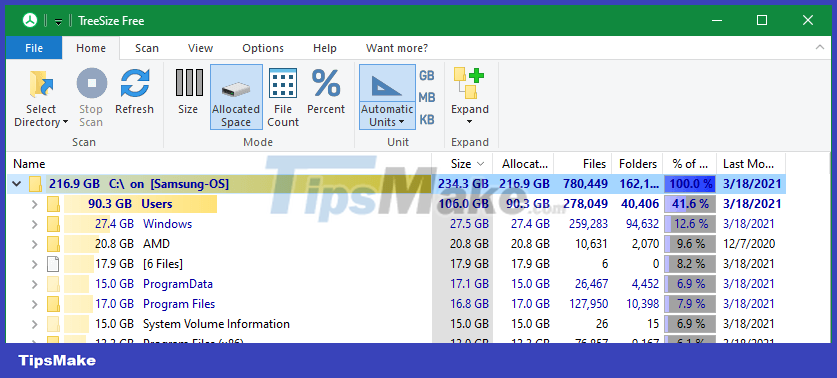Sort by the % of Parent column
837x378 pixels.
point(690,164)
